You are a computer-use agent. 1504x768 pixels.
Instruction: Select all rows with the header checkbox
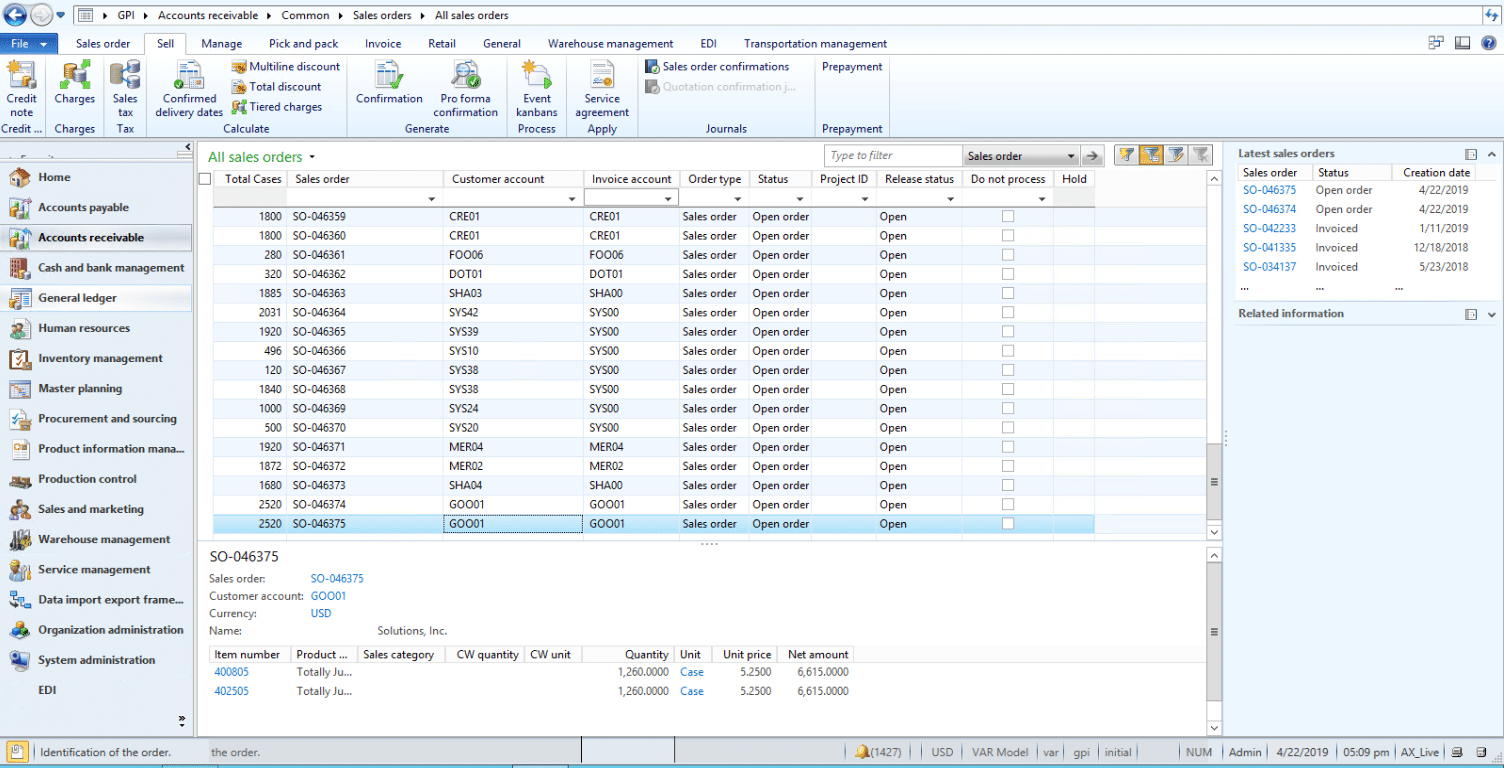coord(204,178)
